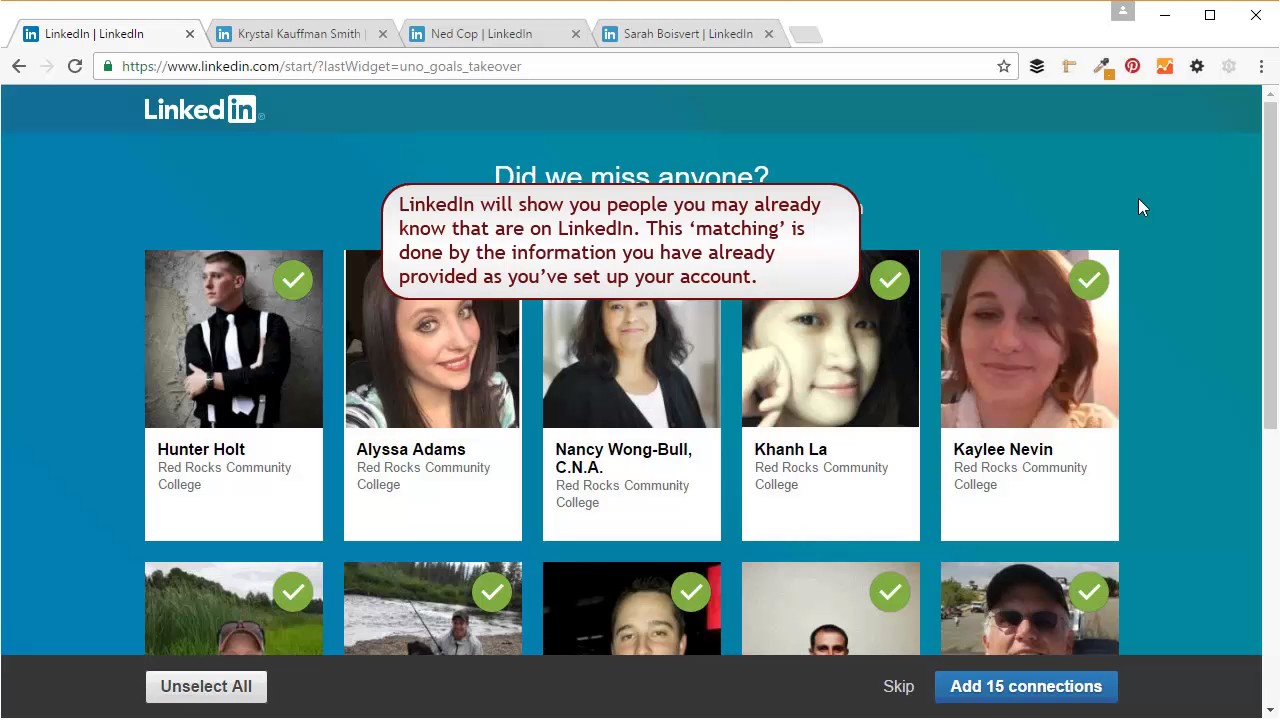The image size is (1280, 720).
Task: Click the name Khanh La
Action: pyautogui.click(x=791, y=449)
